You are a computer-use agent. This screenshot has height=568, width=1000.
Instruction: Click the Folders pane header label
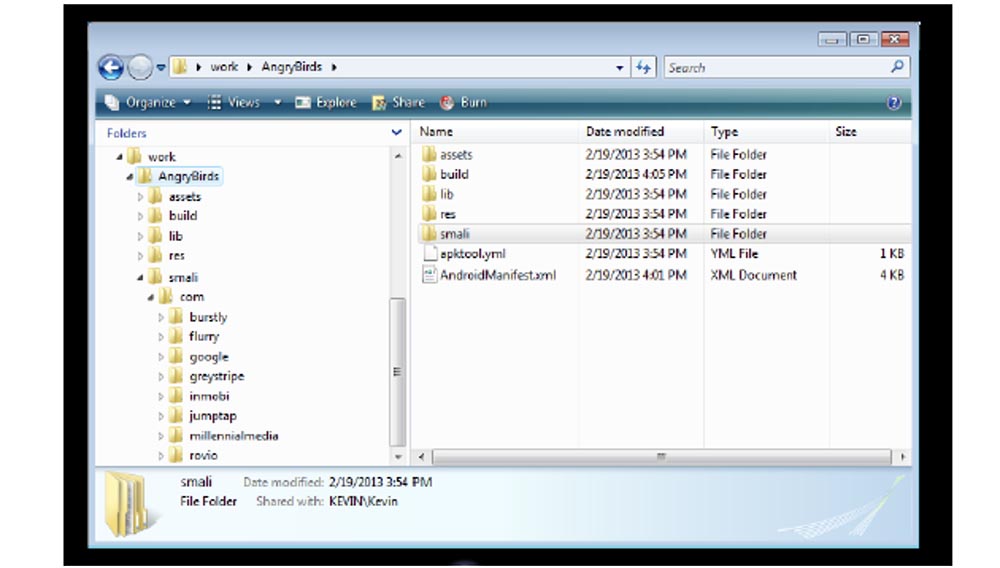click(126, 133)
